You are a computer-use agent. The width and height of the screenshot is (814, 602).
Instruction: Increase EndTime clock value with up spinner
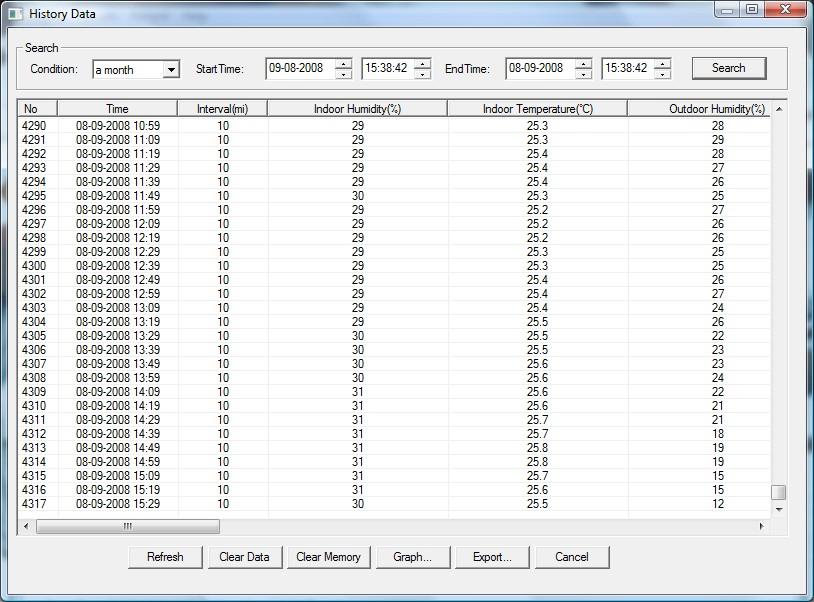(663, 64)
